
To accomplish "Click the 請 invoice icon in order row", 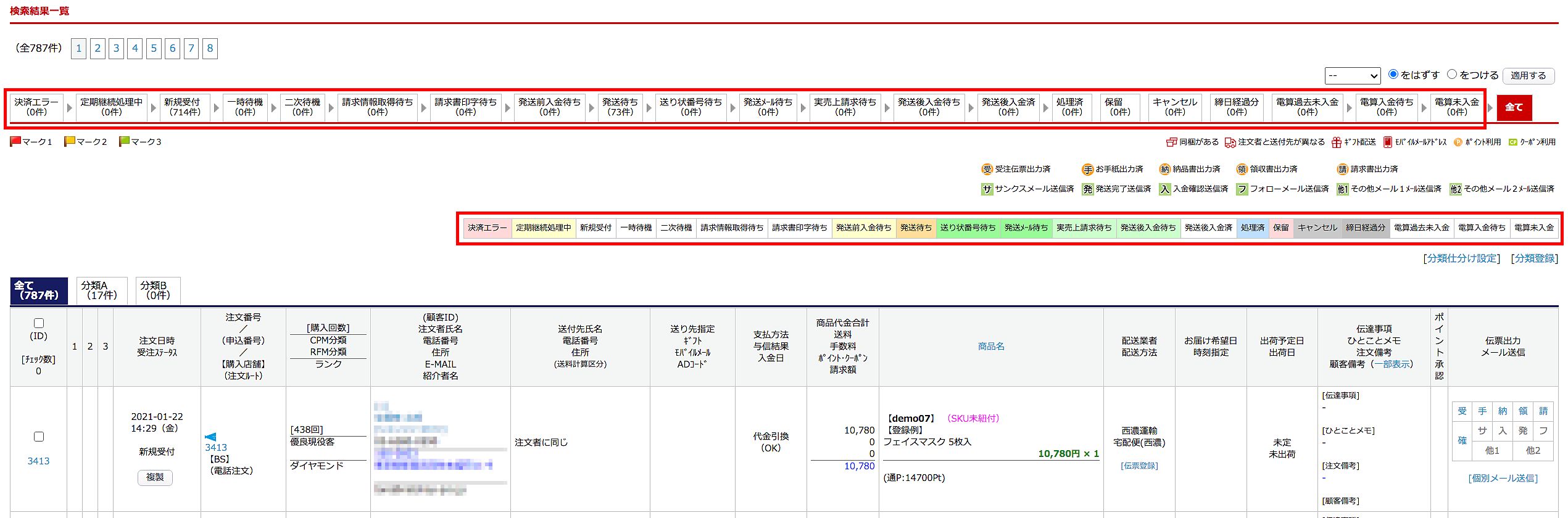I will click(x=1543, y=411).
